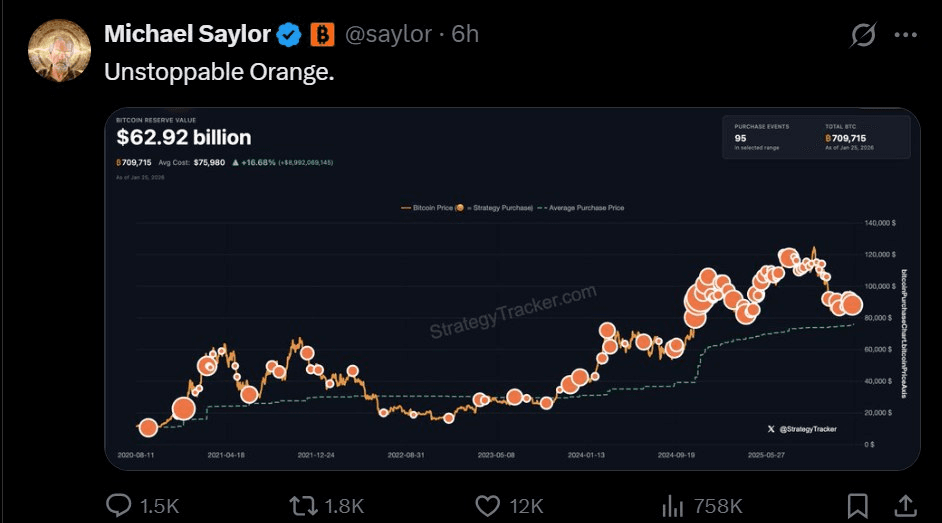The width and height of the screenshot is (942, 523).
Task: Click the share upload icon
Action: pyautogui.click(x=904, y=505)
